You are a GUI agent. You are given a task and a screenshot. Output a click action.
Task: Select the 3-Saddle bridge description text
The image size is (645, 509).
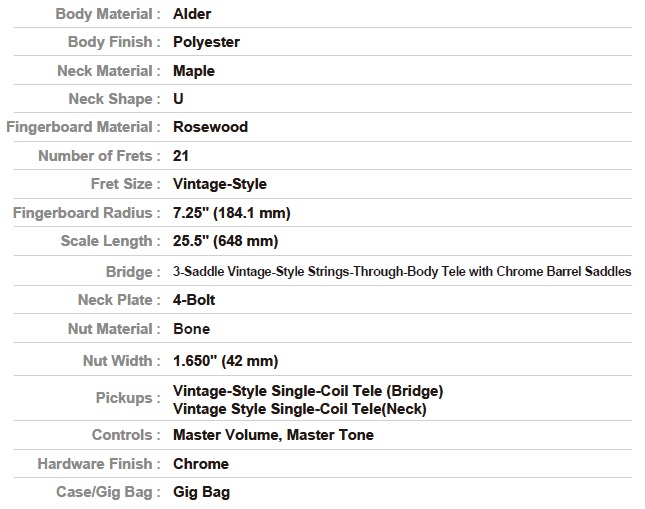click(402, 272)
